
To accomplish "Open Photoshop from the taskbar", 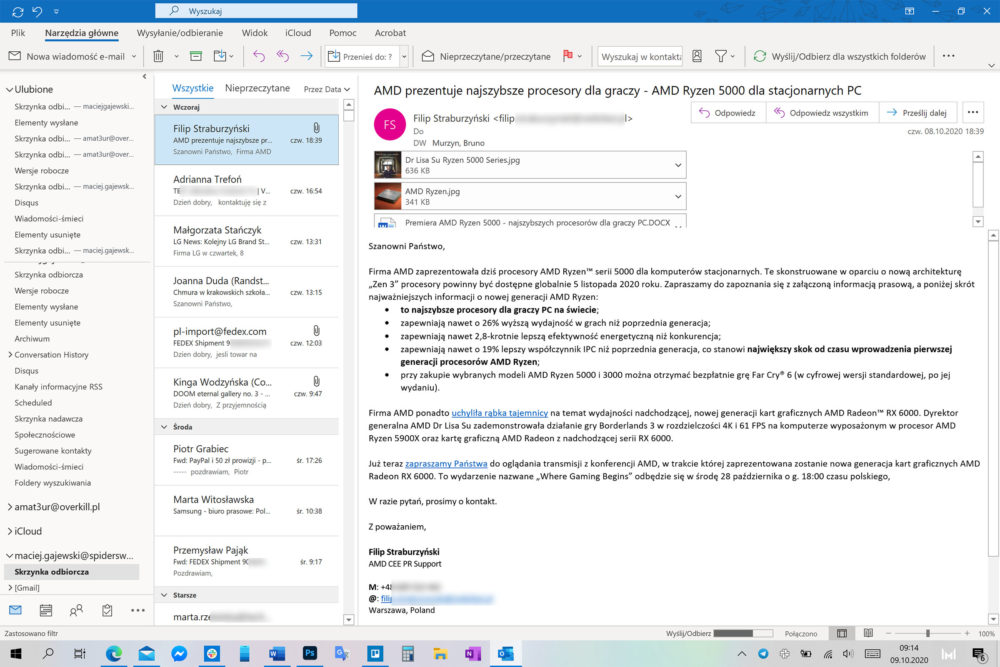I will [310, 653].
